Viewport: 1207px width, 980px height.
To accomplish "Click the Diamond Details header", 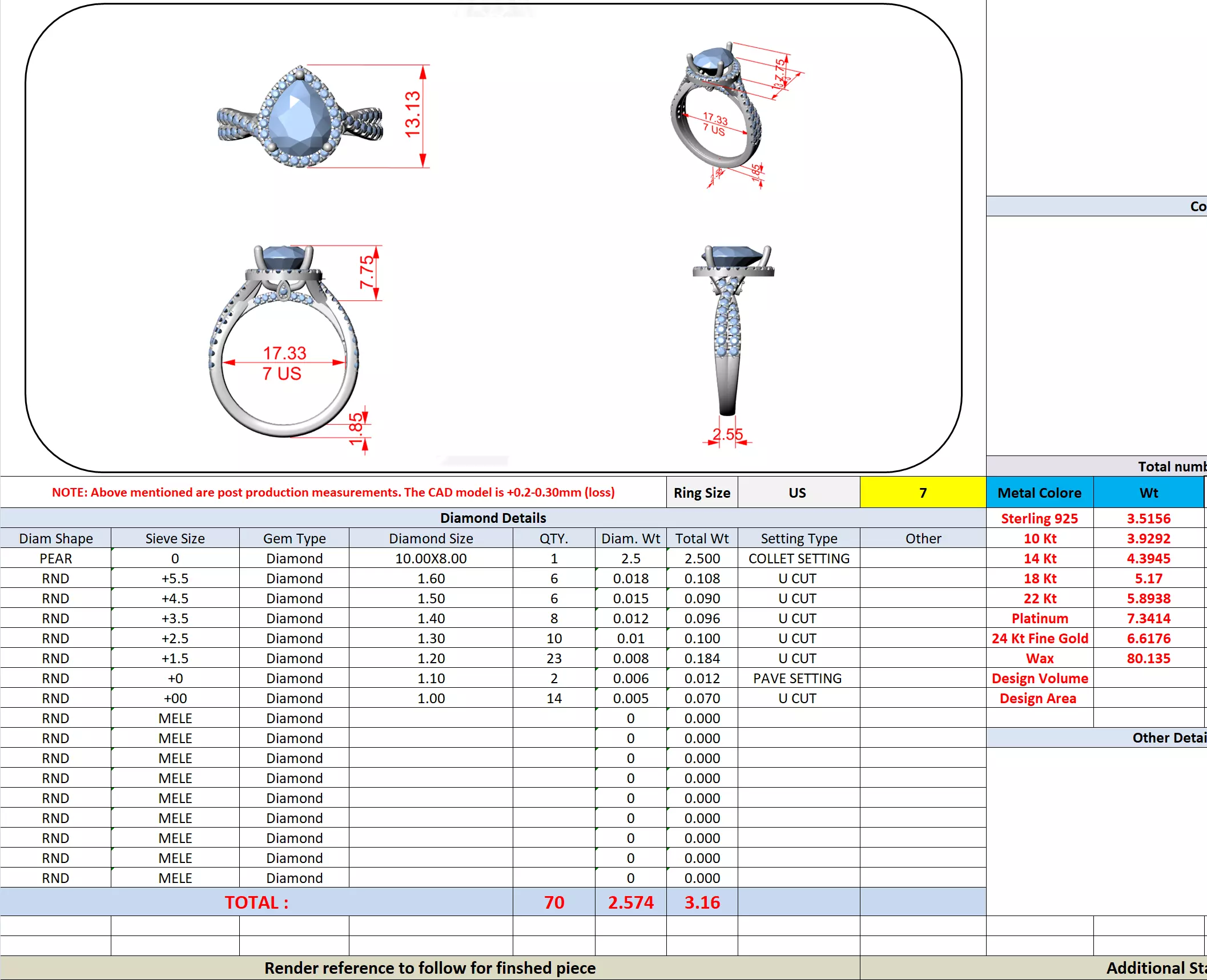I will point(493,518).
